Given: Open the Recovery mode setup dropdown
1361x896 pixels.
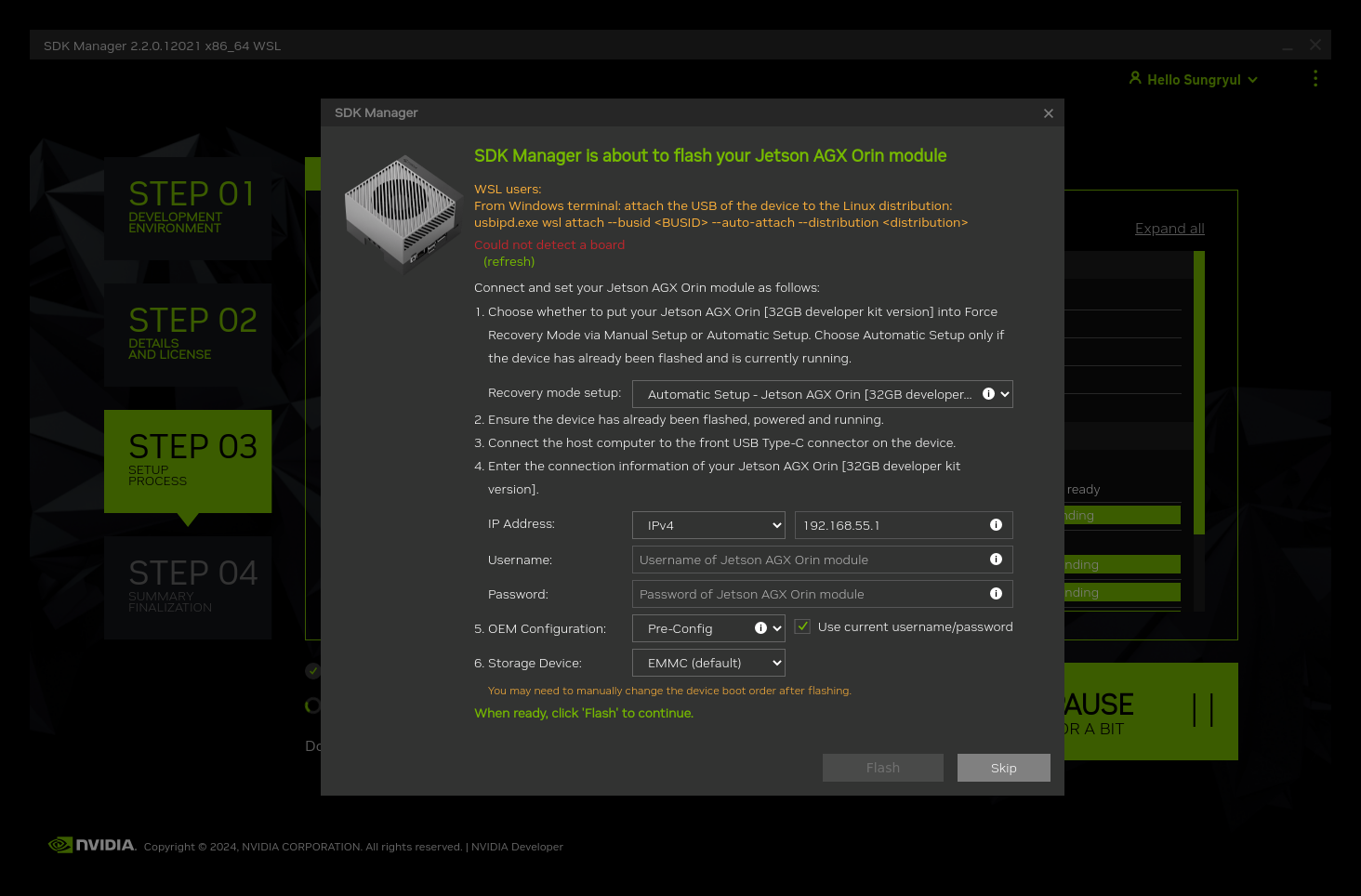Looking at the screenshot, I should click(x=823, y=394).
